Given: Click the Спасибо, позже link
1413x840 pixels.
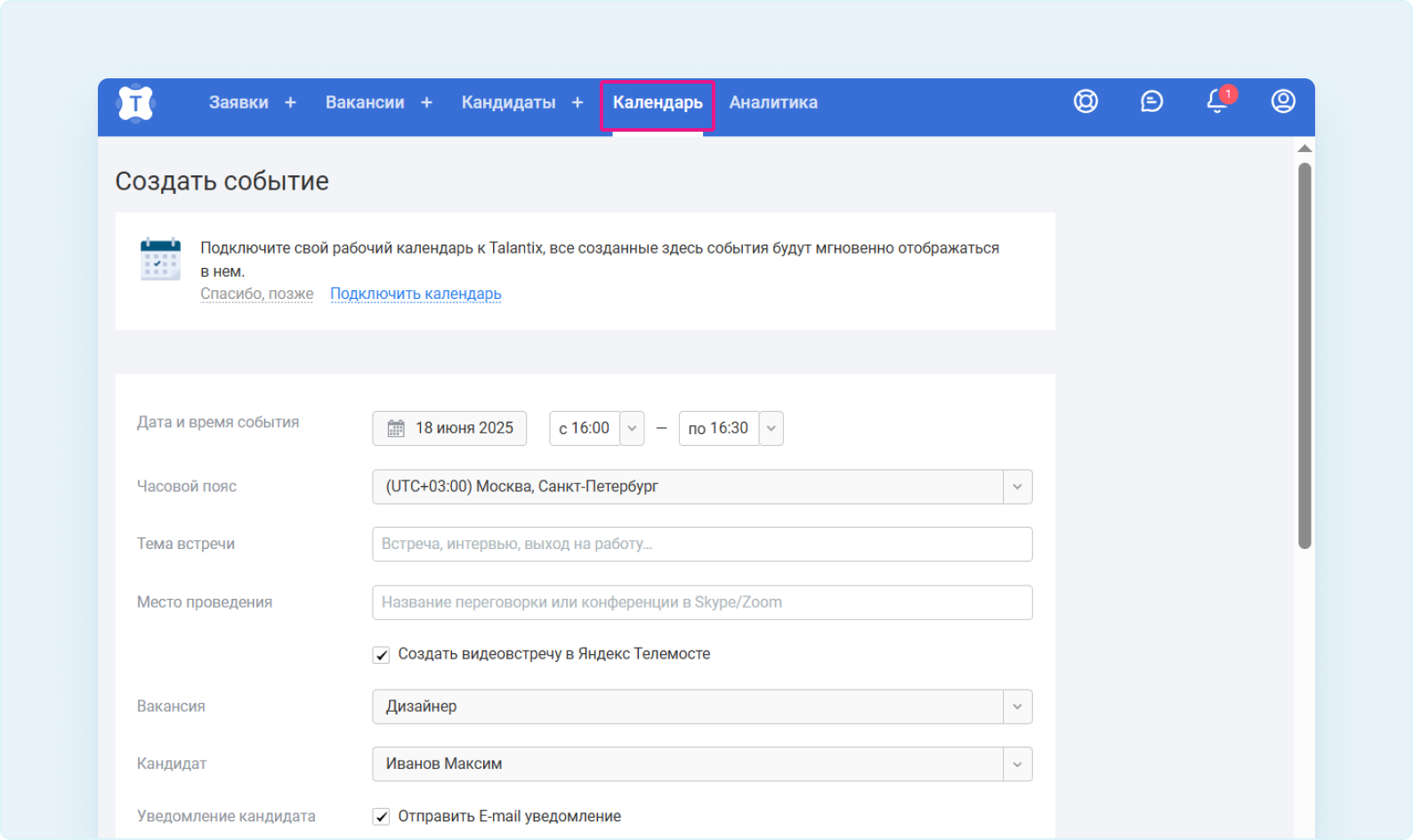Looking at the screenshot, I should pos(256,294).
